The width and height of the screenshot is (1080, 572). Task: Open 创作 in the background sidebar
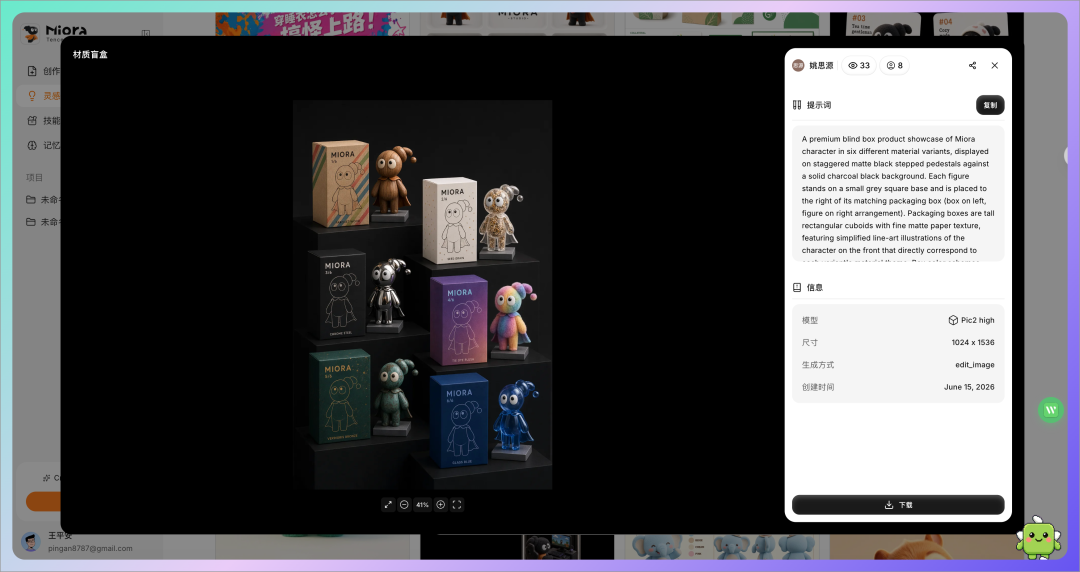click(x=43, y=71)
